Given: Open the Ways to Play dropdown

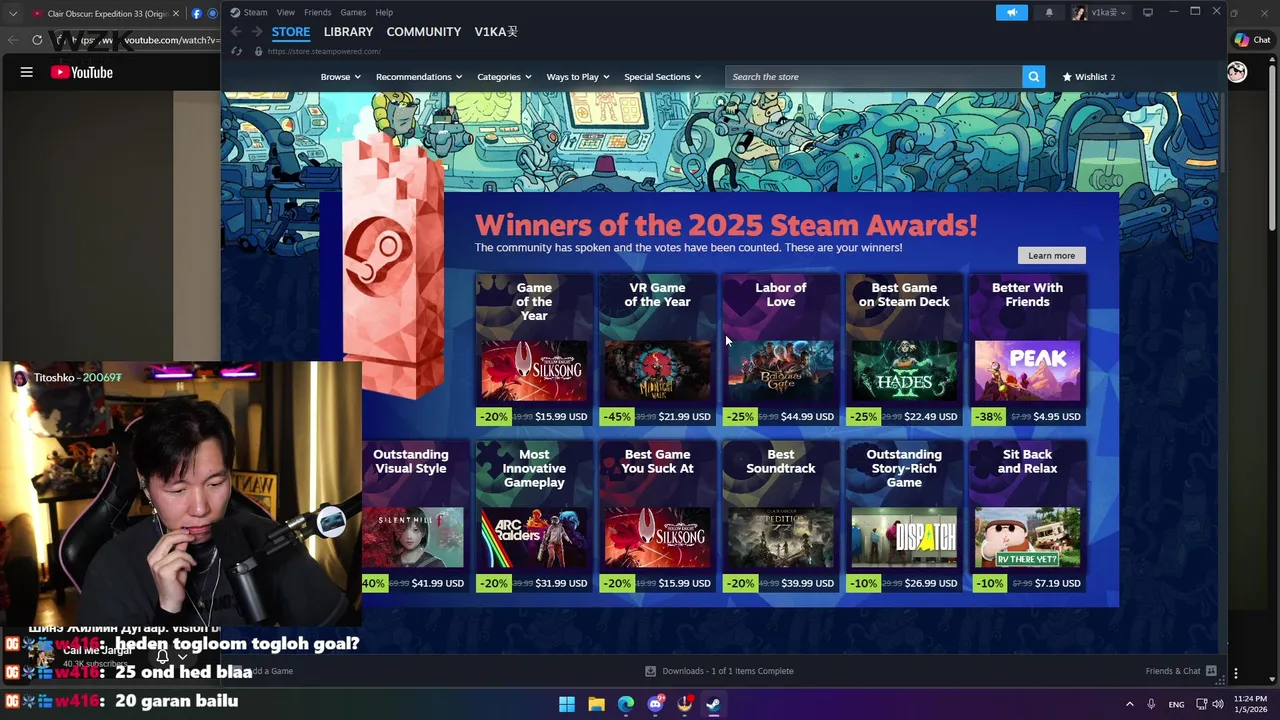Looking at the screenshot, I should pos(577,77).
